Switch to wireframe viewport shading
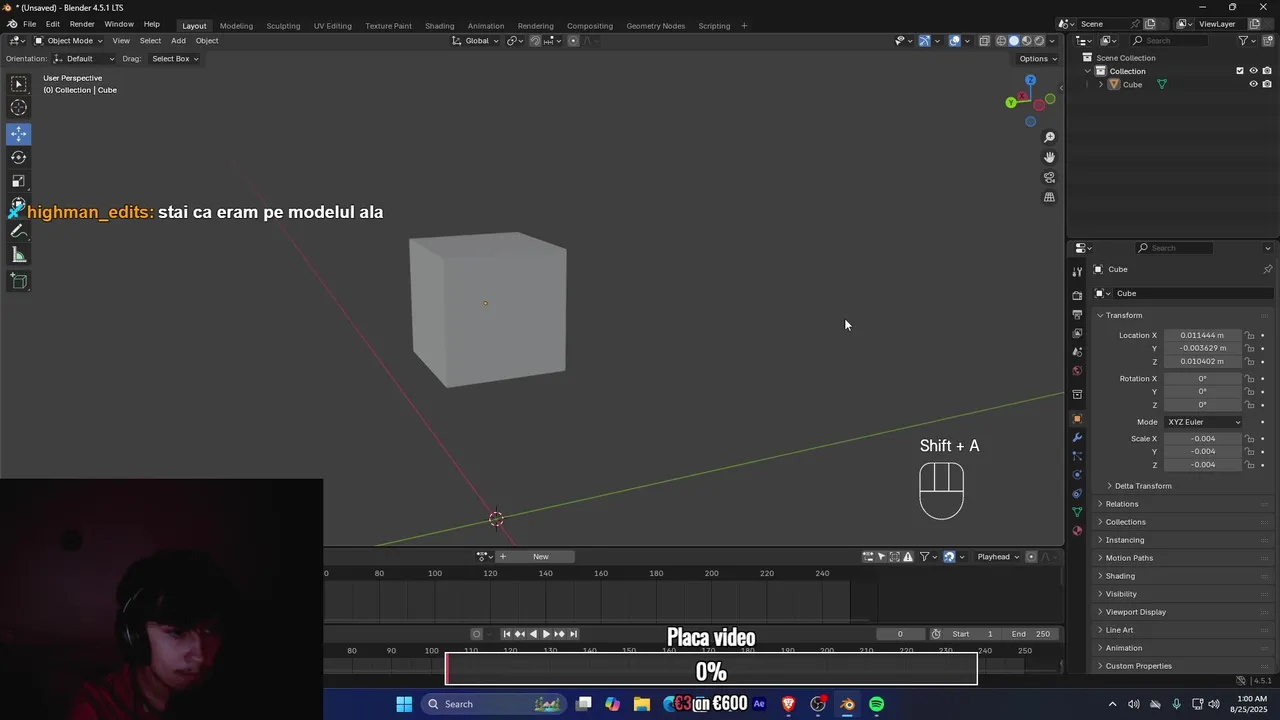 pos(1001,41)
